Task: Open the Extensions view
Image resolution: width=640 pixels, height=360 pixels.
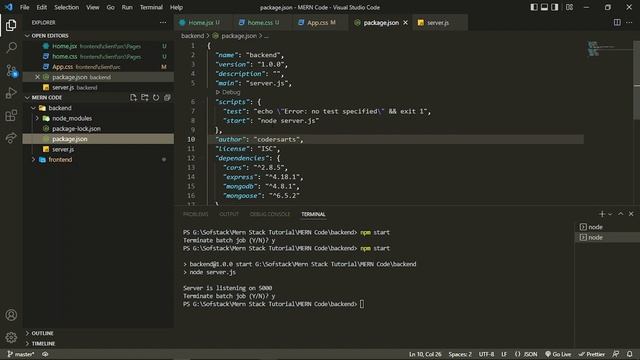Action: pyautogui.click(x=11, y=116)
